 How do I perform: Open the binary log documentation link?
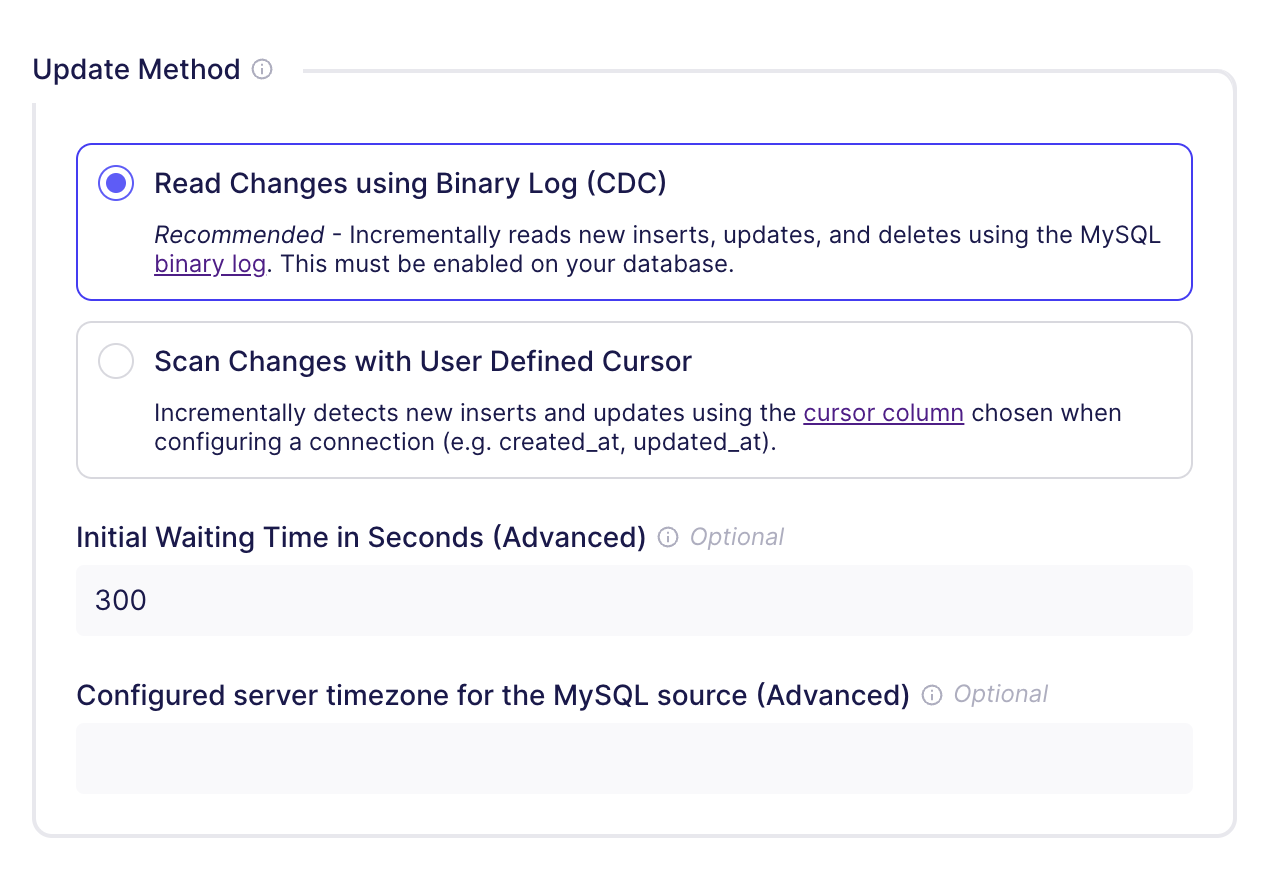pos(210,265)
